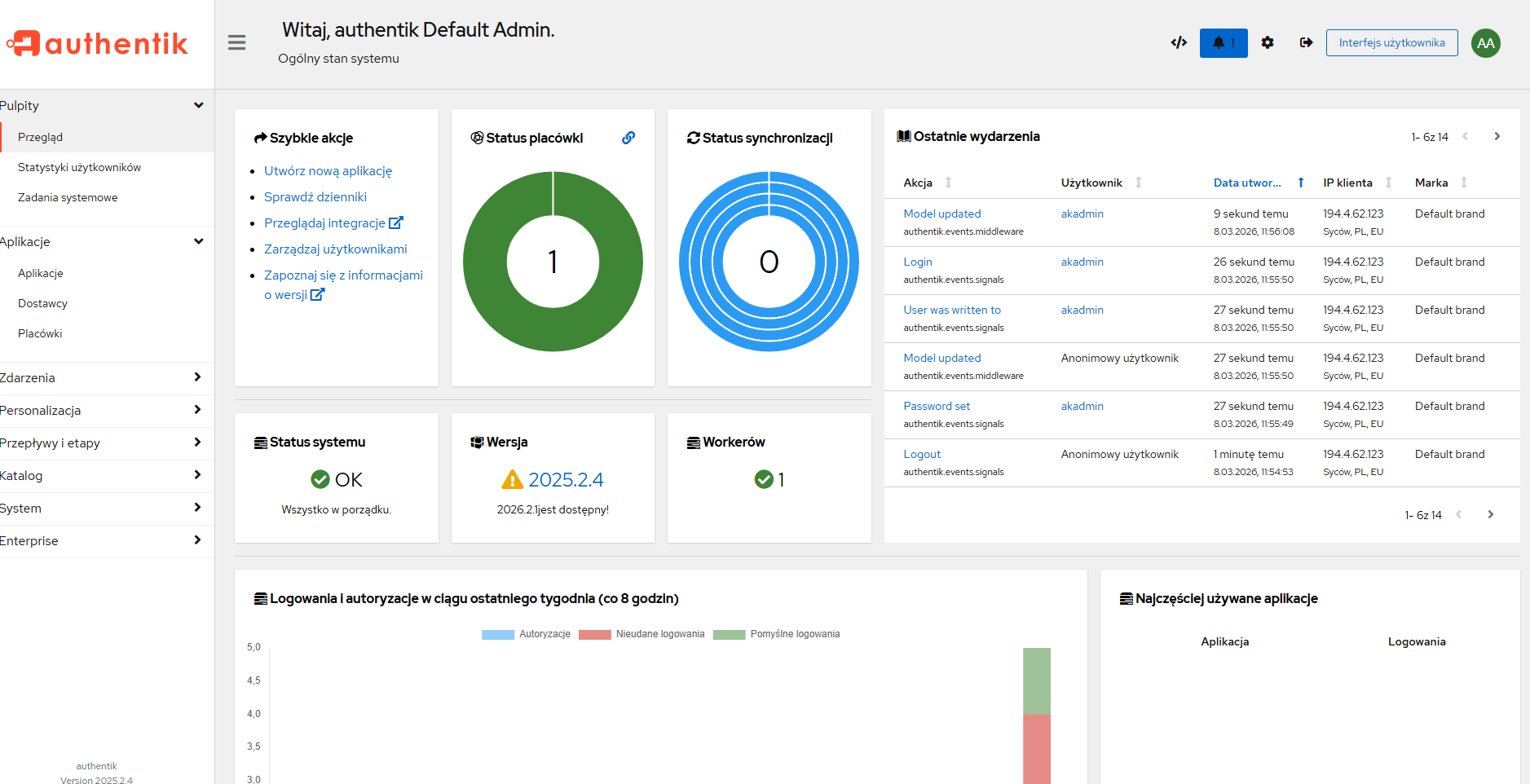This screenshot has height=784, width=1530.
Task: Sort events by IP klienta arrows
Action: [x=1389, y=183]
